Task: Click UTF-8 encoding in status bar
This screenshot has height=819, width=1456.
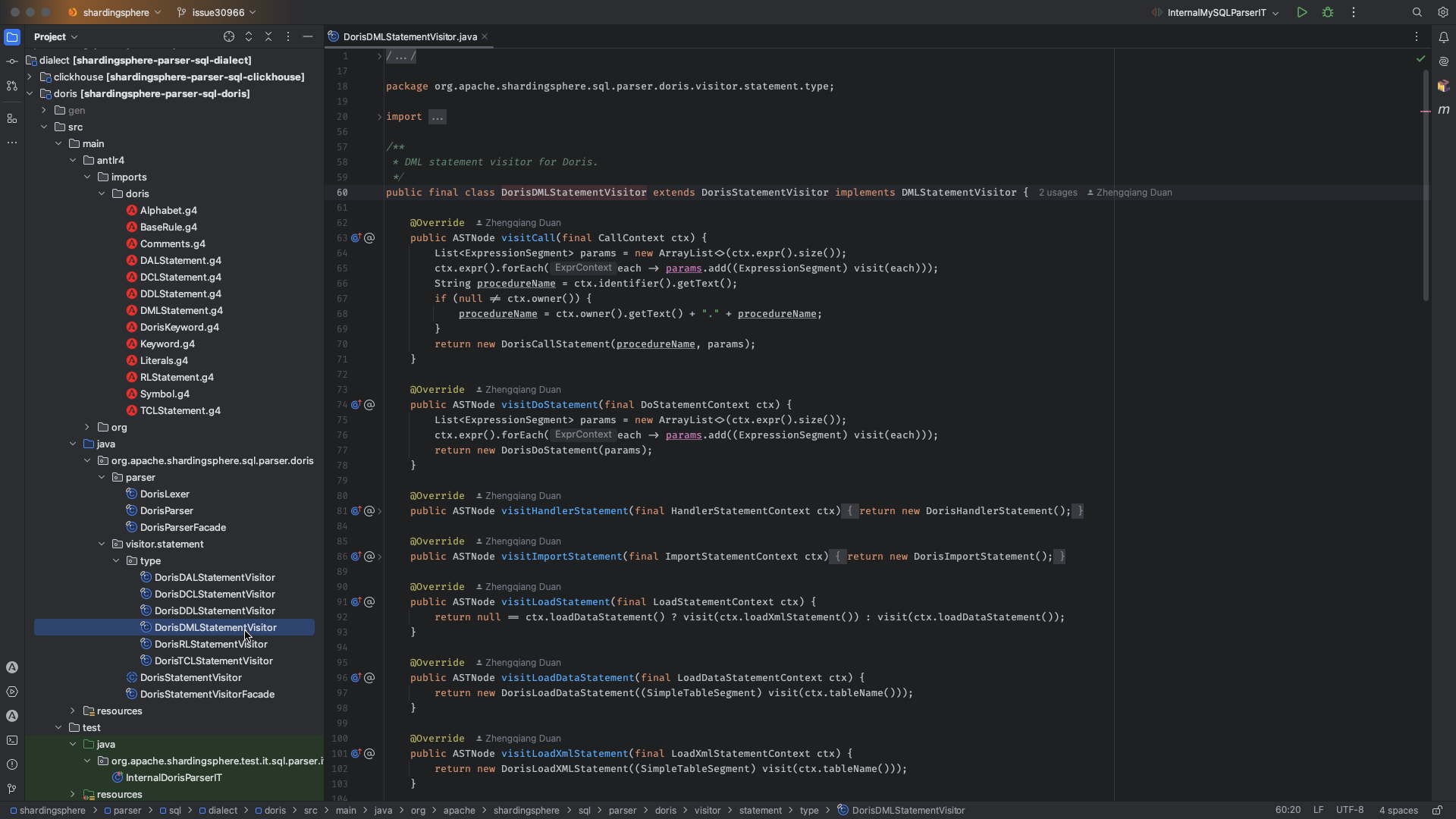Action: point(1349,810)
